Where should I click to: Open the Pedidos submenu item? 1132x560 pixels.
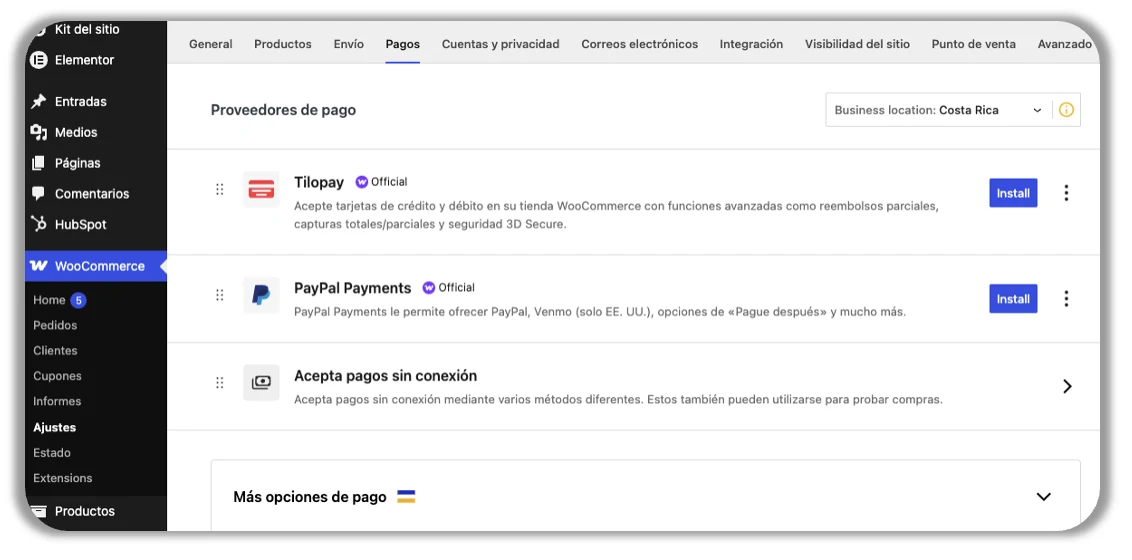pos(55,325)
